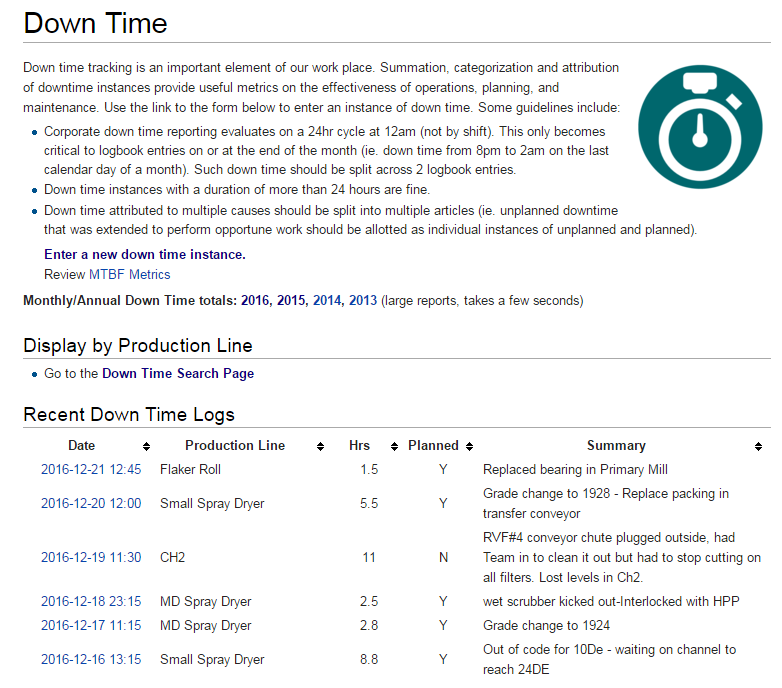Sort by Production Line arrows
The image size is (782, 688).
tap(320, 446)
